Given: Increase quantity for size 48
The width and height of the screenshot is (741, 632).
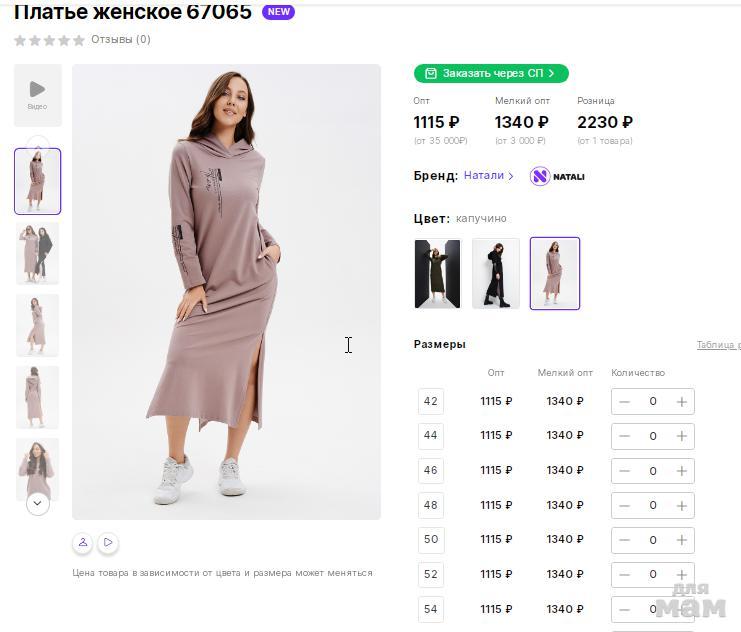Looking at the screenshot, I should click(x=681, y=506).
